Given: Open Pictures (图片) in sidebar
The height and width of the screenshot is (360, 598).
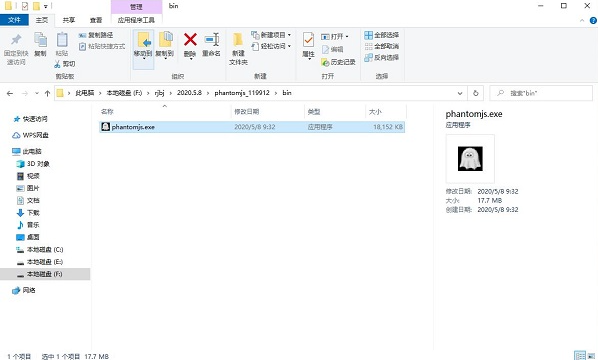Looking at the screenshot, I should click(28, 188).
